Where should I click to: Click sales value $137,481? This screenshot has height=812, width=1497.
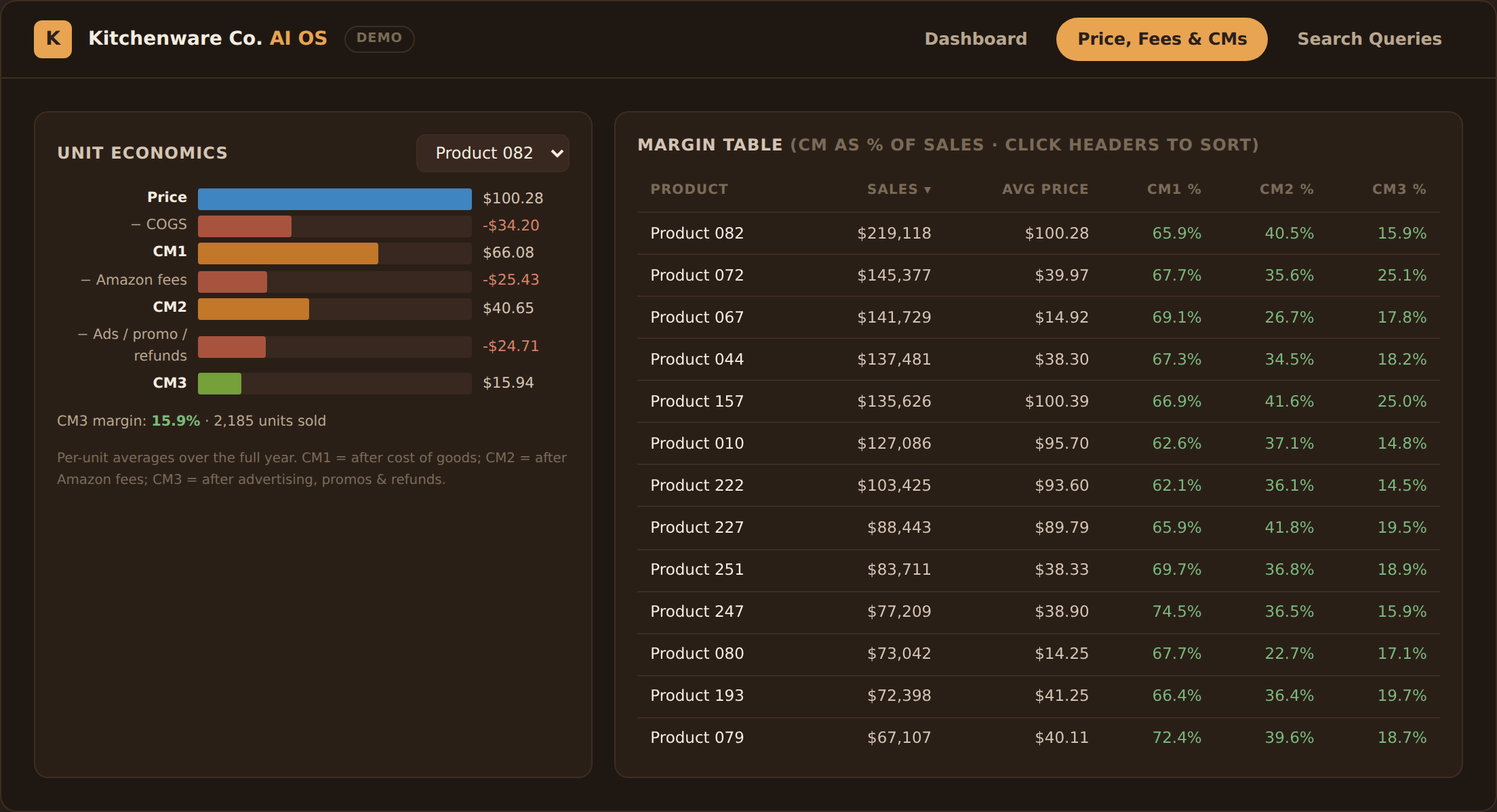[894, 359]
